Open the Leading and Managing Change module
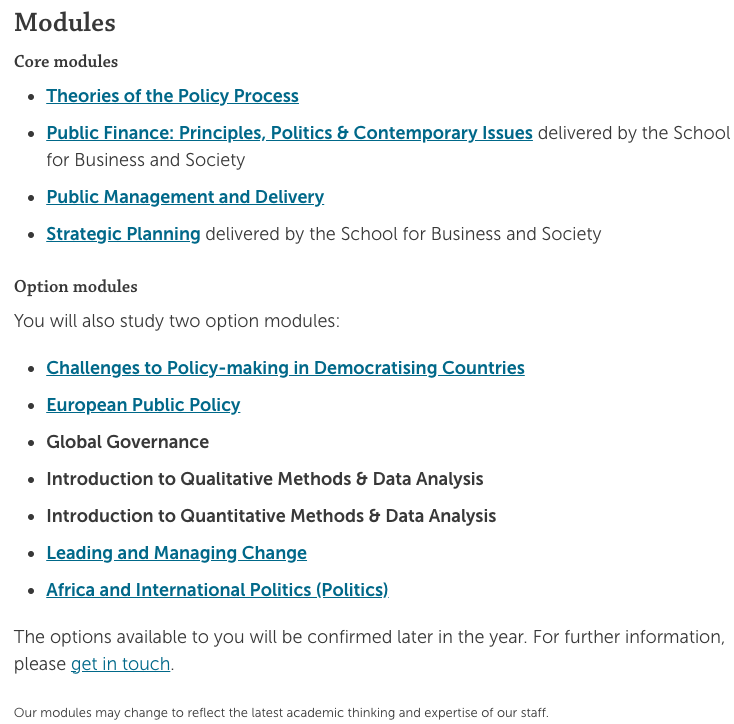 [x=176, y=553]
